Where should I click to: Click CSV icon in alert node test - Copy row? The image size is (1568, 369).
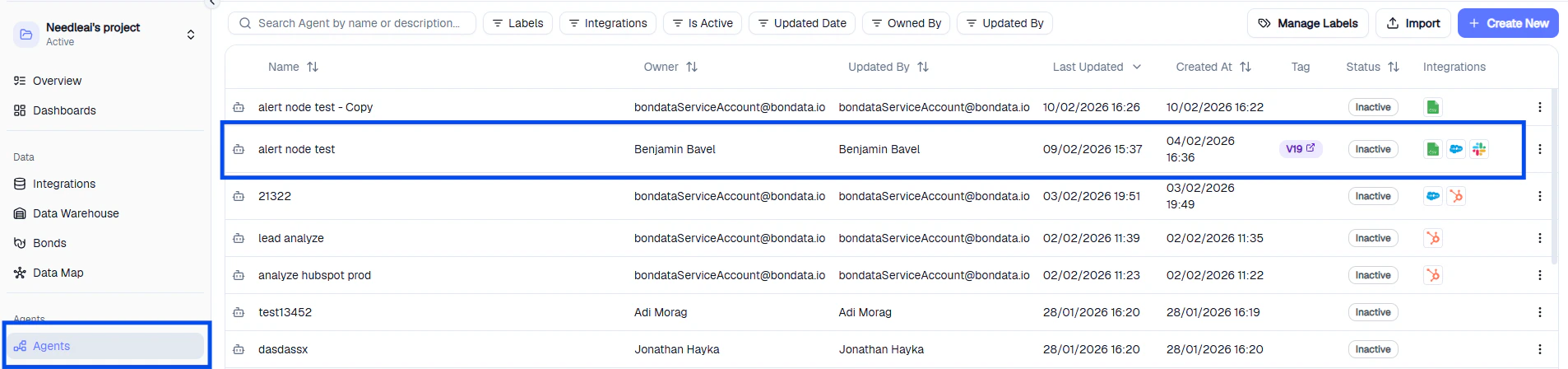(x=1433, y=107)
